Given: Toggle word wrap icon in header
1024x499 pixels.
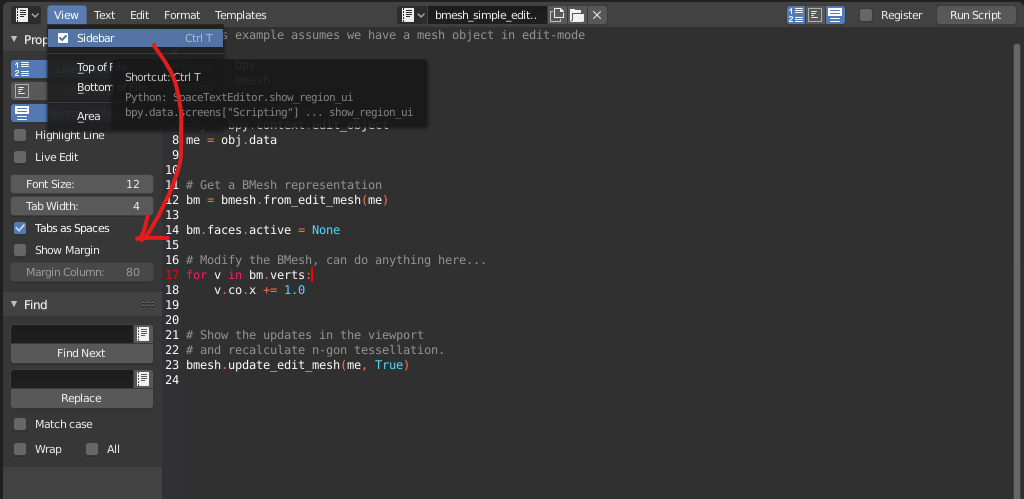Looking at the screenshot, I should 815,15.
